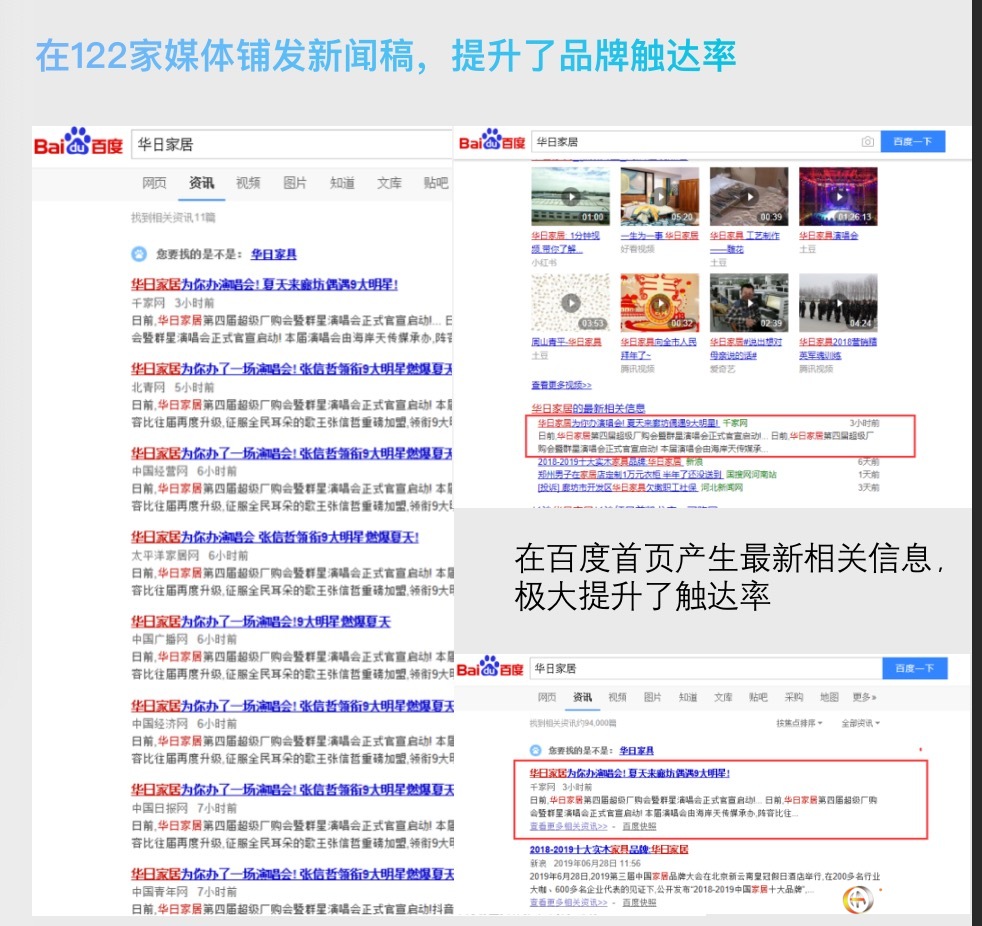Switch to 贴吧 tab in bottom-right page

[758, 697]
